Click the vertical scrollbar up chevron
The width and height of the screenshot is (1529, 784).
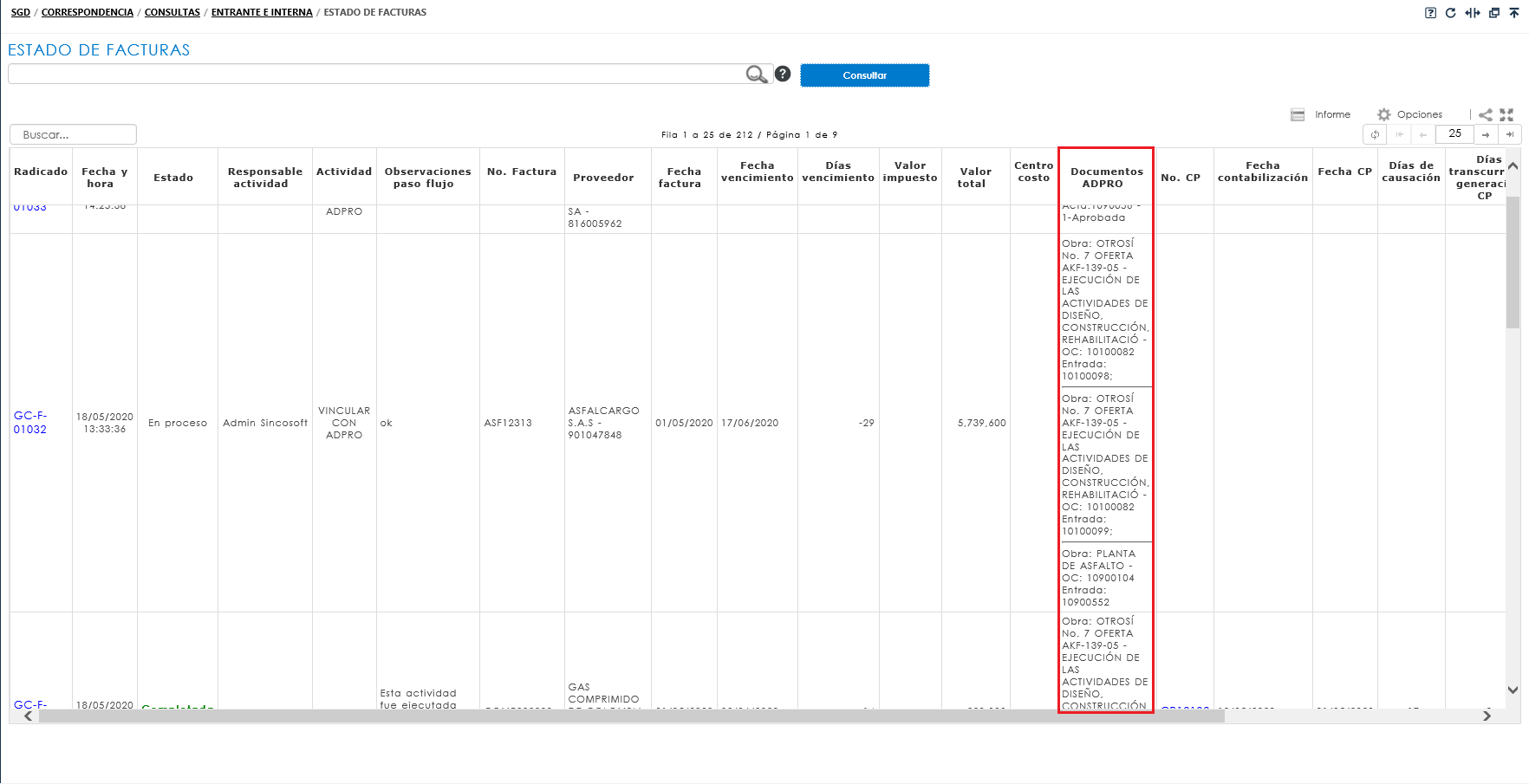point(1513,165)
